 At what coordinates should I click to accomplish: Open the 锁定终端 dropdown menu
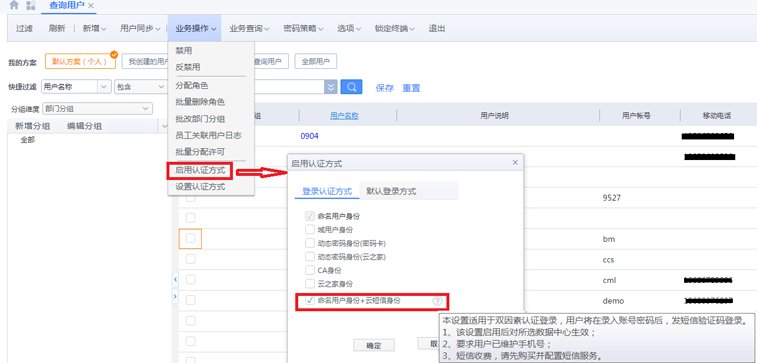point(395,28)
